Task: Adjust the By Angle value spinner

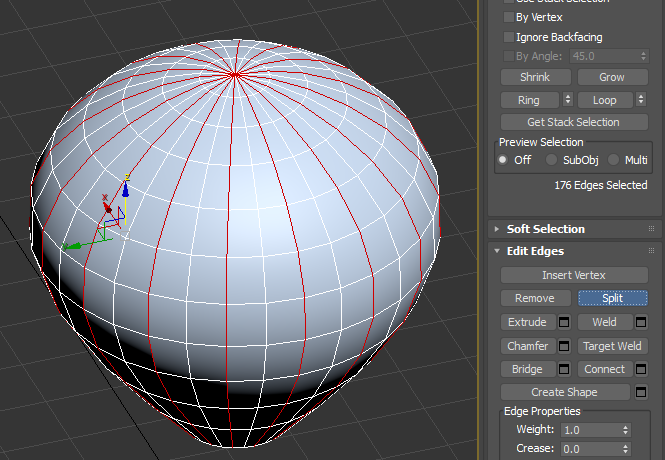Action: 643,56
